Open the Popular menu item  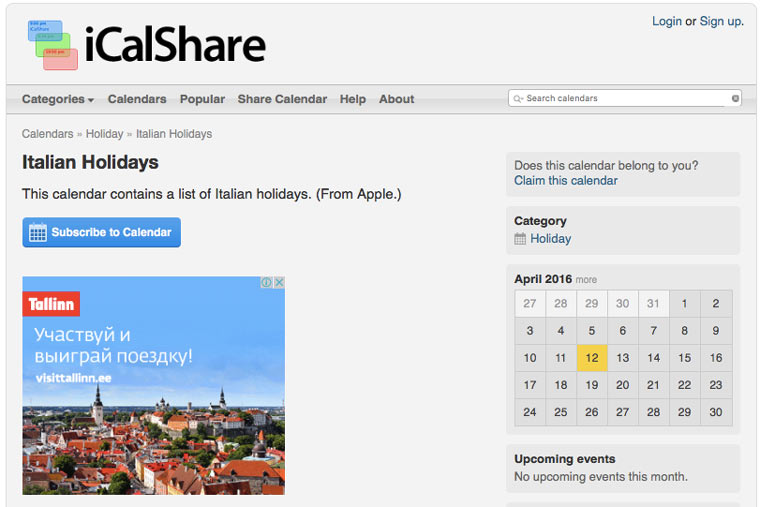tap(202, 99)
